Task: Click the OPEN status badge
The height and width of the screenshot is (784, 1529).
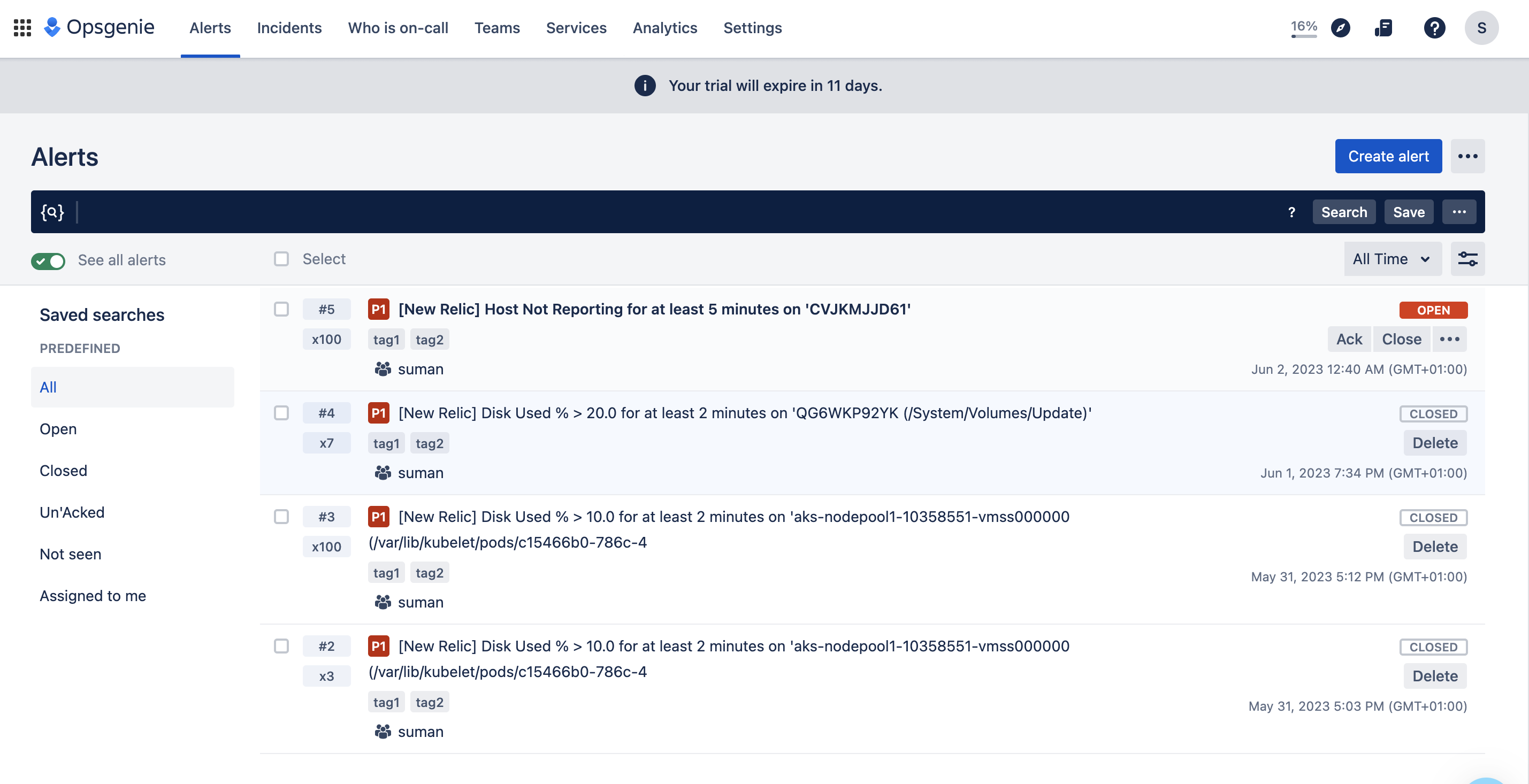Action: [x=1433, y=310]
